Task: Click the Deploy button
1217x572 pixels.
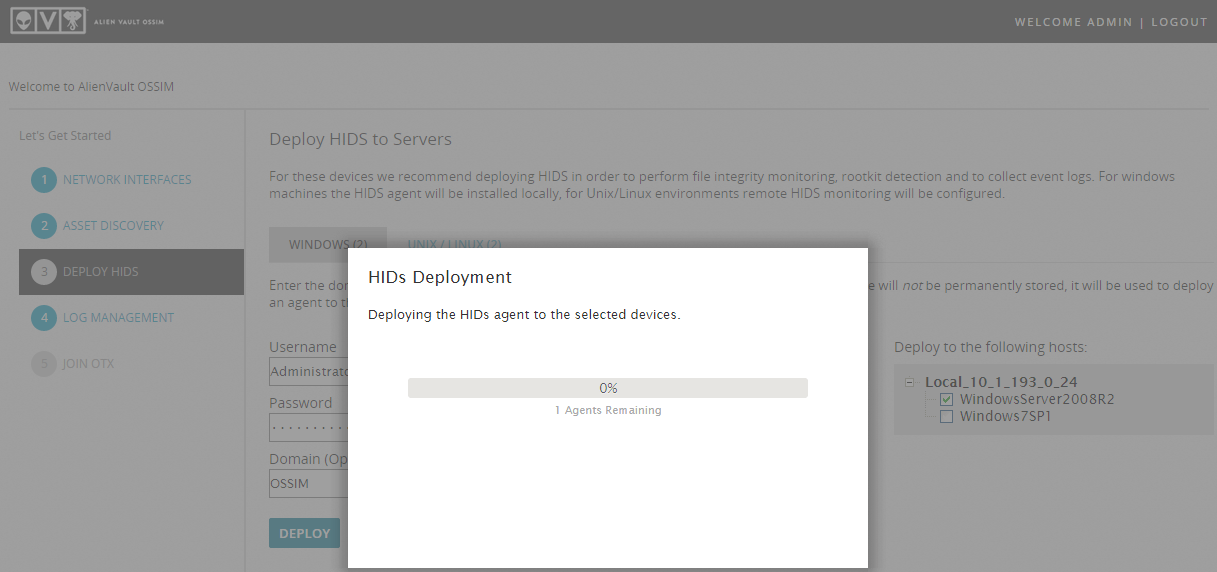Action: 304,533
